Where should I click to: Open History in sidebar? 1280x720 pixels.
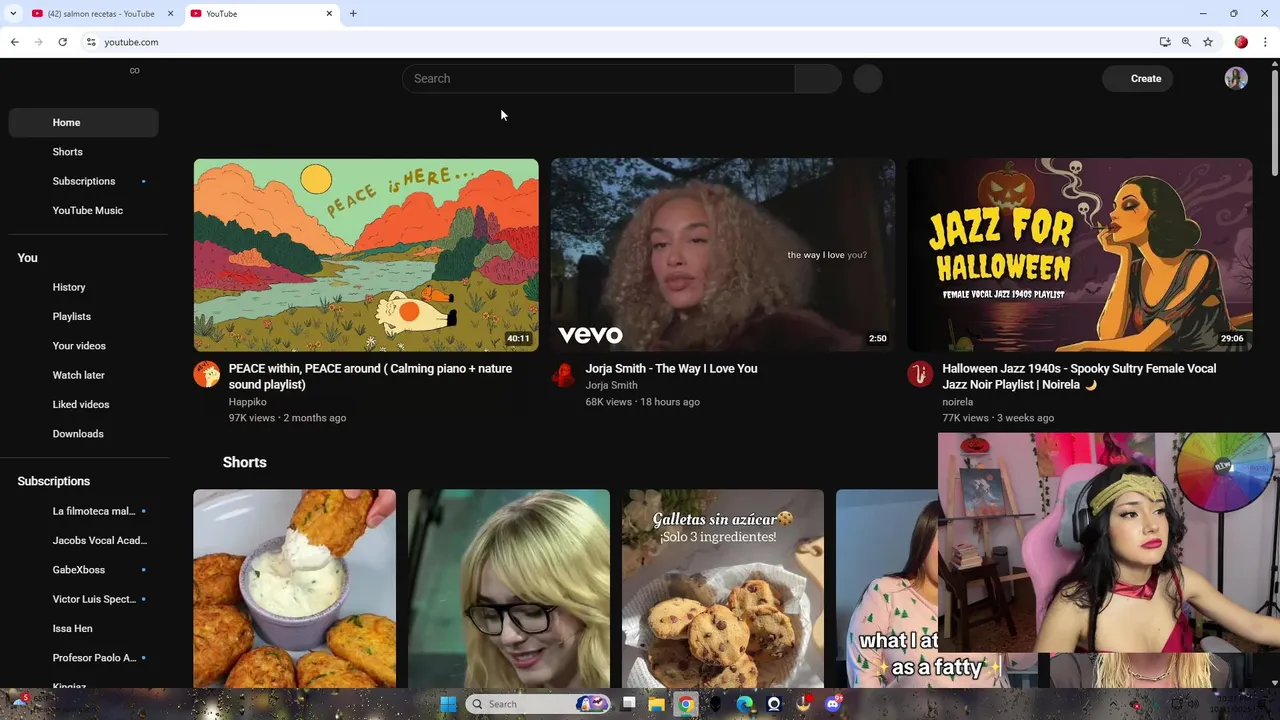coord(83,287)
